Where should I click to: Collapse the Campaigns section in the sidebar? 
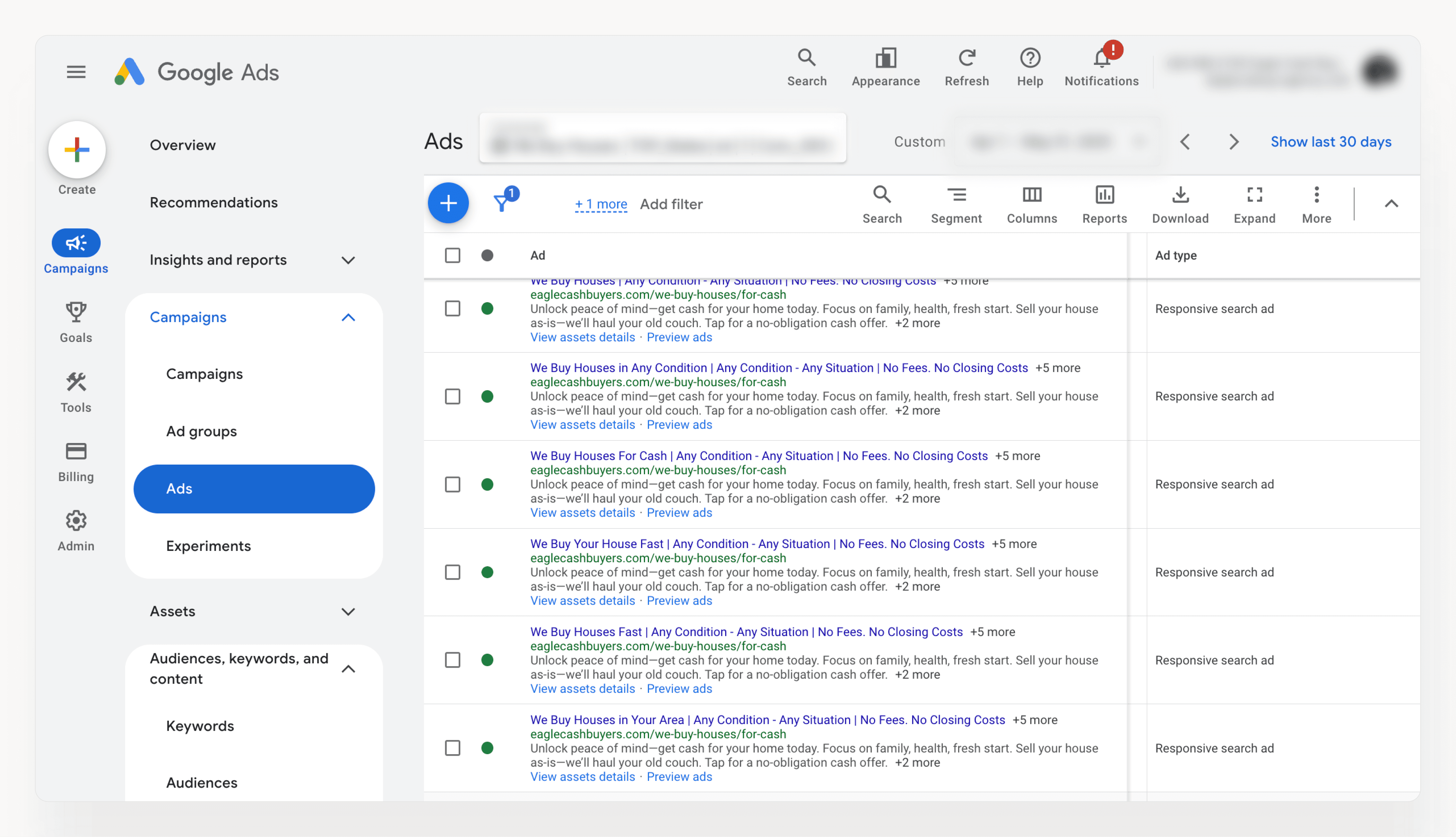348,317
